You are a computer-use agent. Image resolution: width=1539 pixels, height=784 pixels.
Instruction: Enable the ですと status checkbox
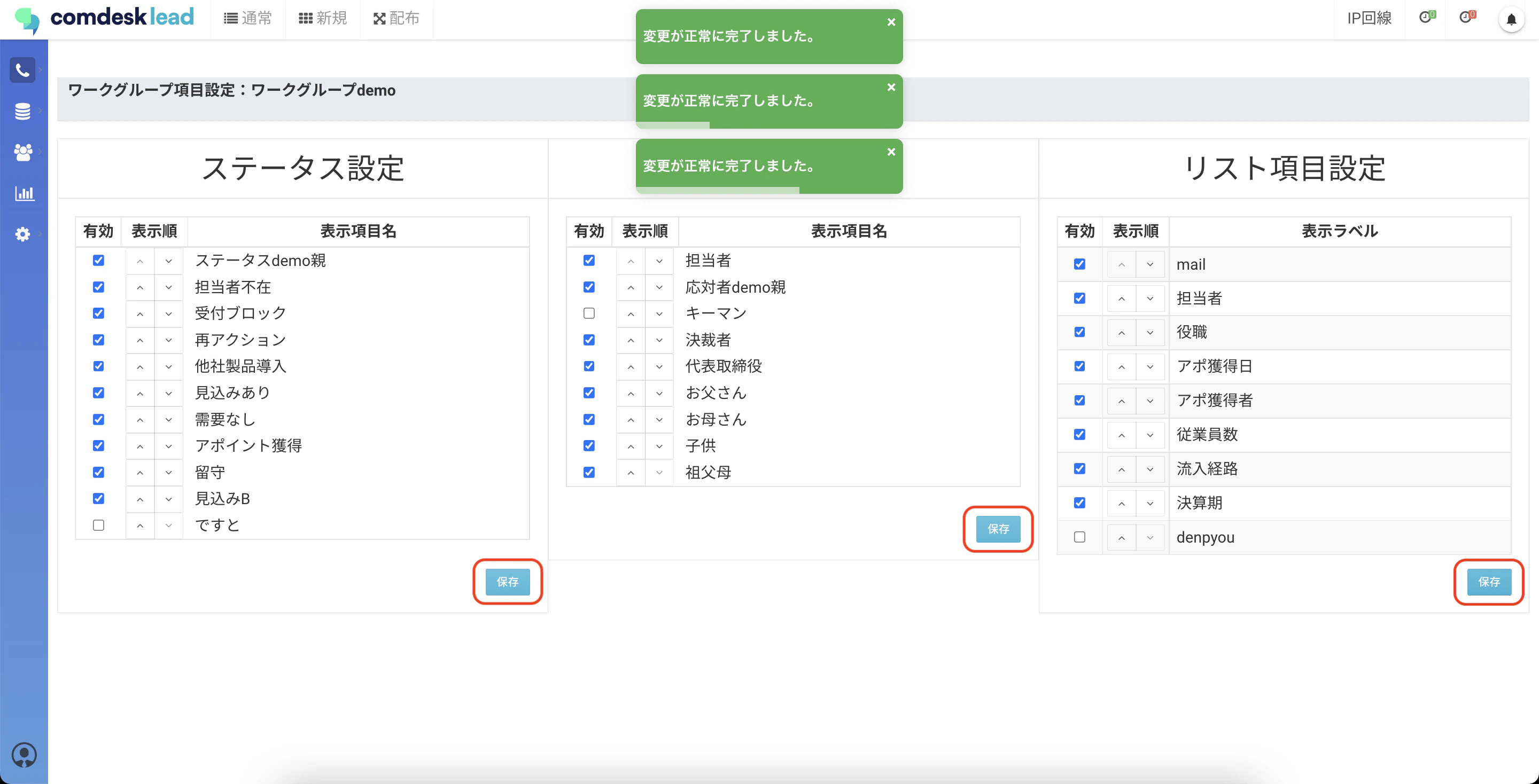click(x=98, y=525)
